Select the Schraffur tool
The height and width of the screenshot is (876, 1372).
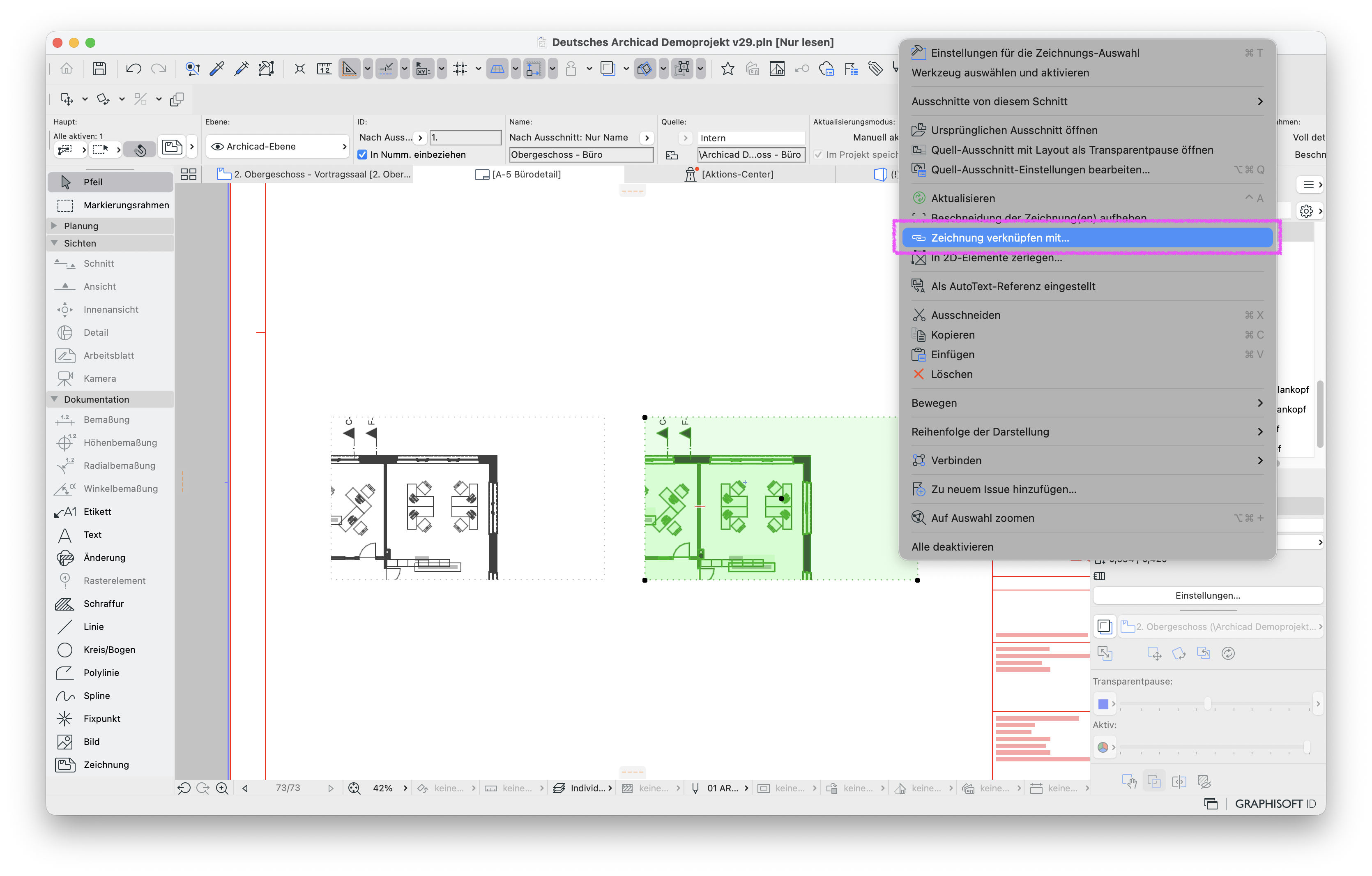pyautogui.click(x=110, y=603)
